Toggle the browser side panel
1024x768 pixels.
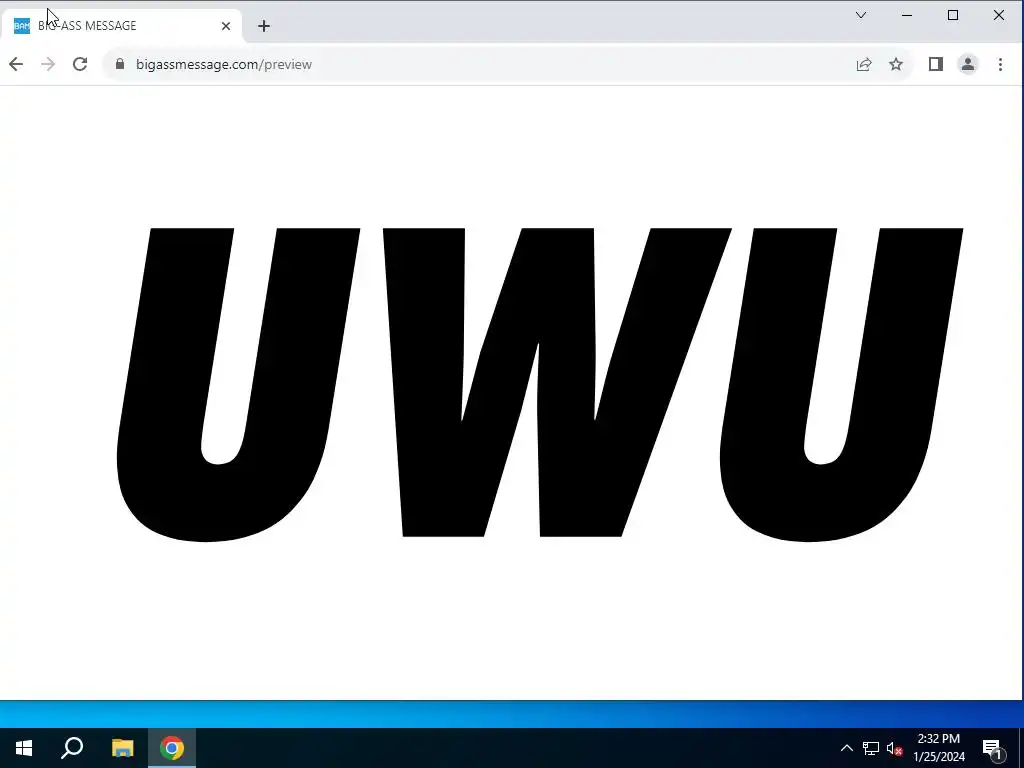click(936, 64)
